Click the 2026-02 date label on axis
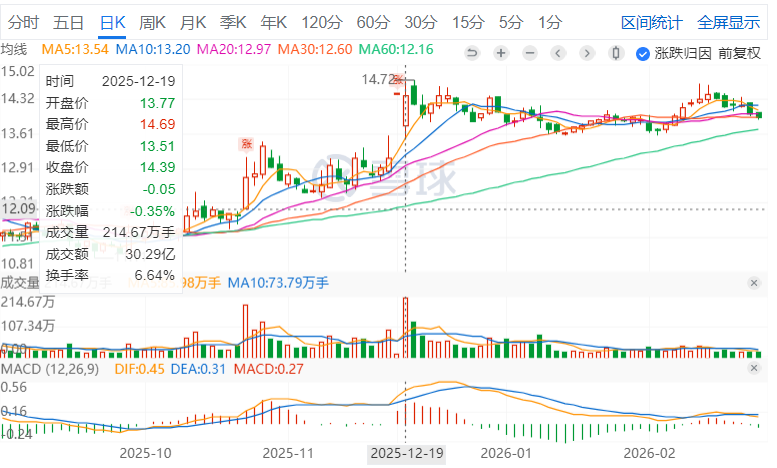 click(649, 453)
